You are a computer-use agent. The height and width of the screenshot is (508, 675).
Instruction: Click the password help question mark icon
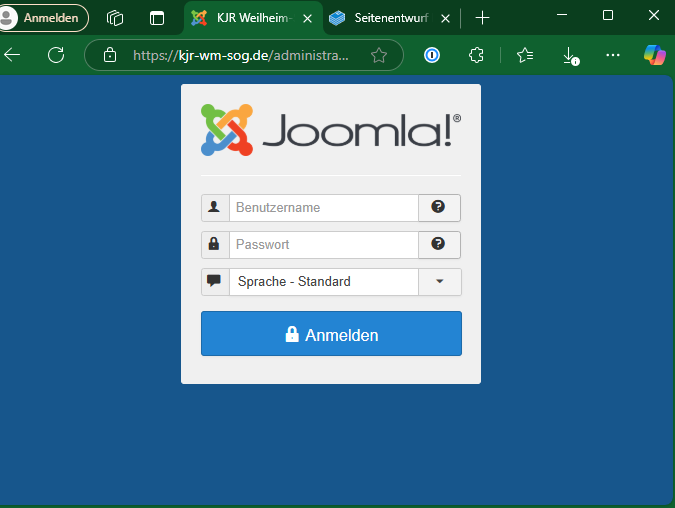[x=438, y=244]
